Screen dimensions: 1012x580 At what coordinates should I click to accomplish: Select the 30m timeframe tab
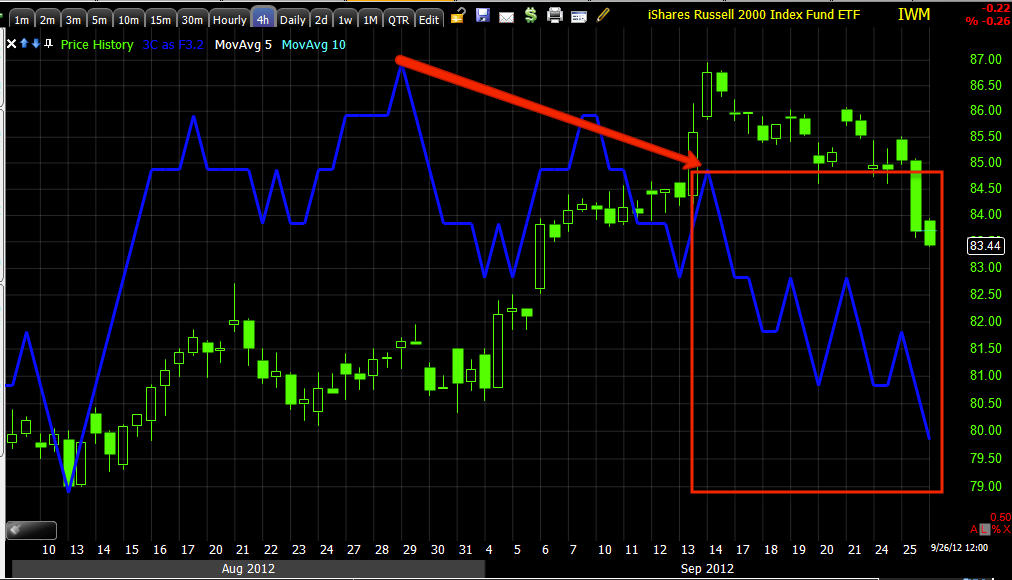192,20
